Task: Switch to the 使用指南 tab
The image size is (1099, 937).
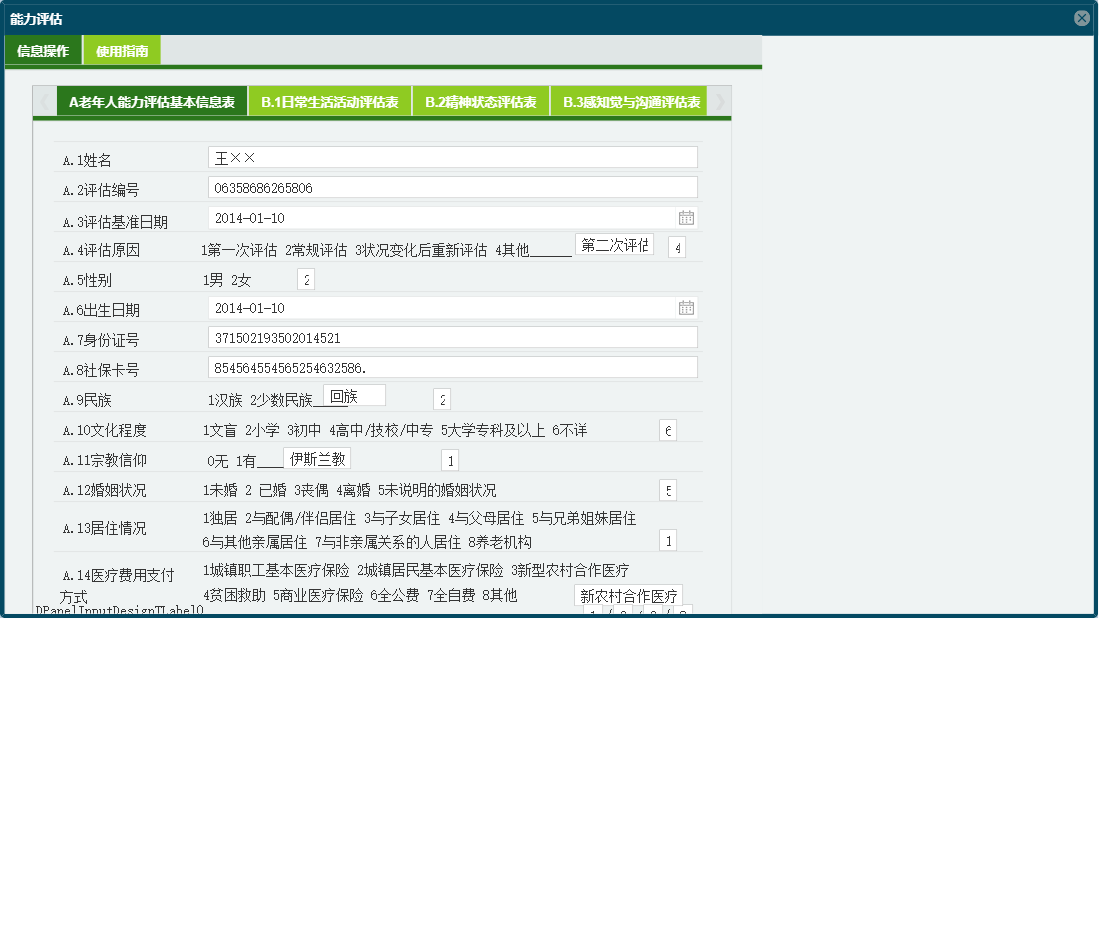Action: [x=119, y=49]
